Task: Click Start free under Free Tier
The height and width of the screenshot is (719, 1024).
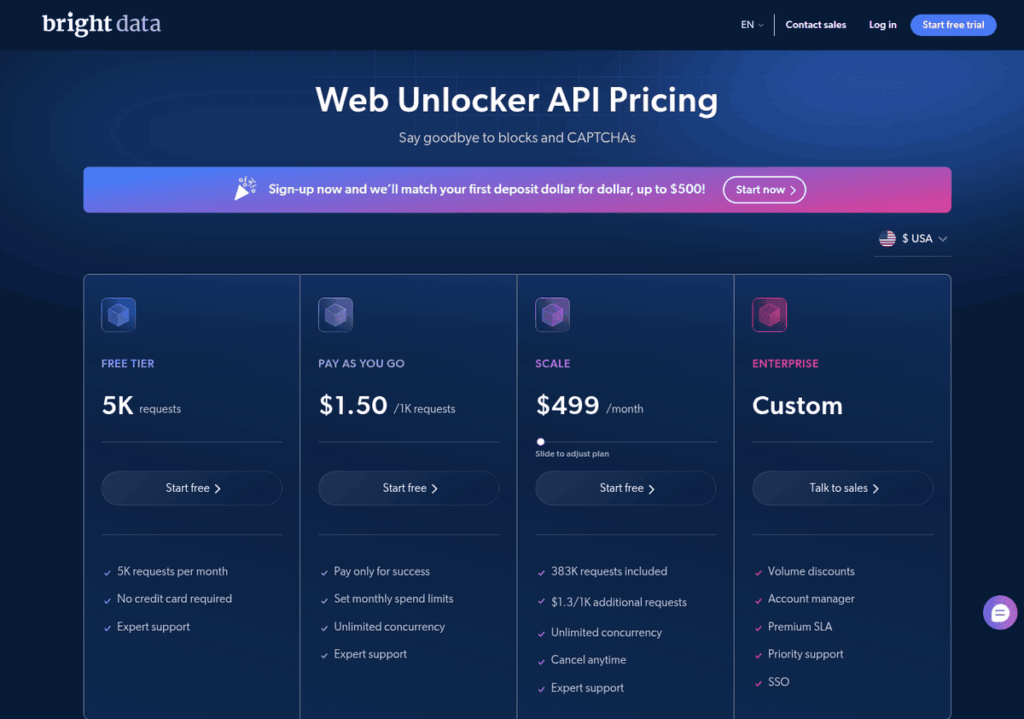Action: coord(191,488)
